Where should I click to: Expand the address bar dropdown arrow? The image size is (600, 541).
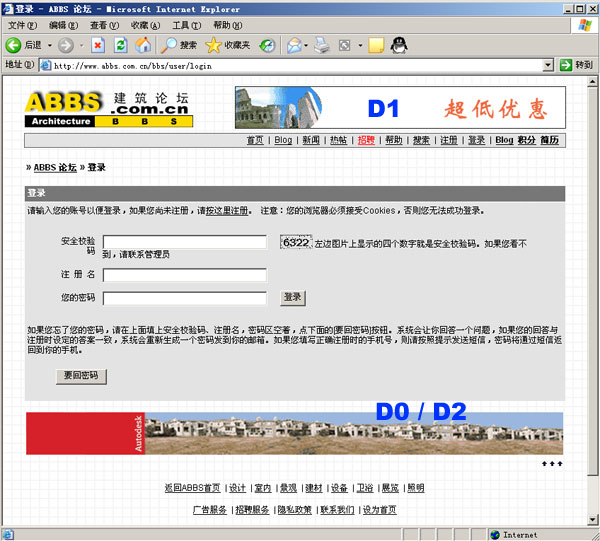click(548, 65)
